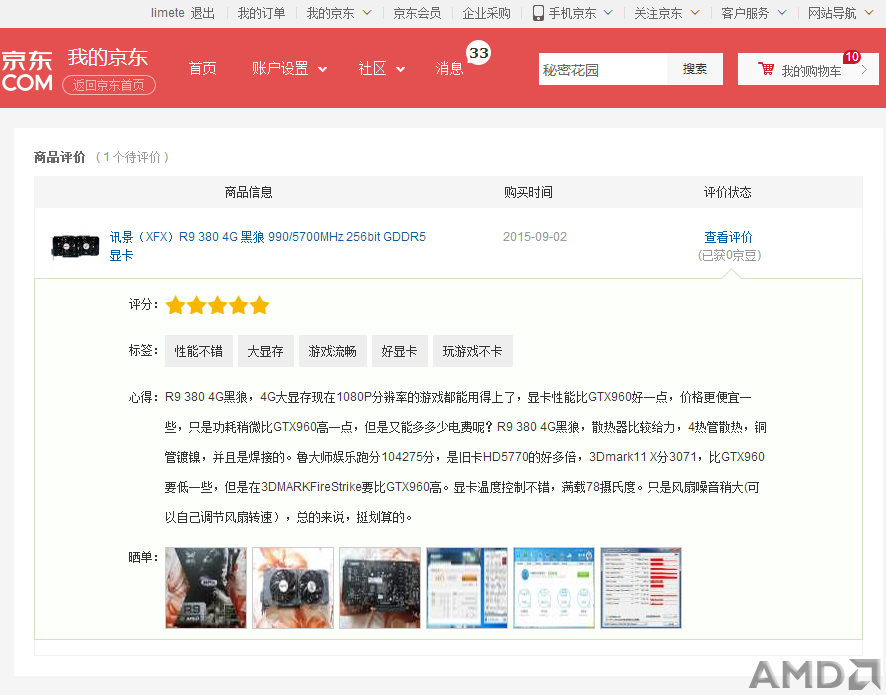
Task: Expand the 网站导航 dropdown
Action: tap(869, 12)
